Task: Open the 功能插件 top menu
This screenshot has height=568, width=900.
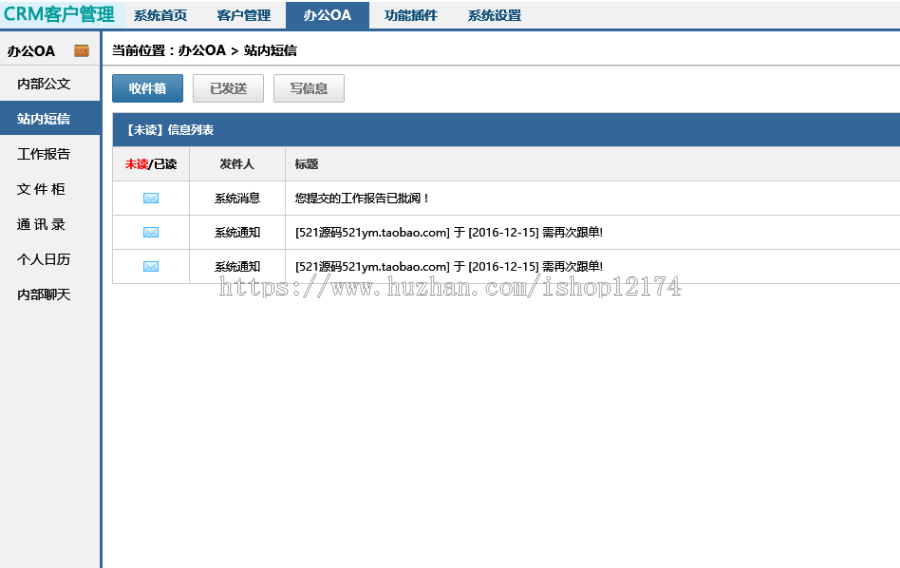Action: [x=411, y=15]
